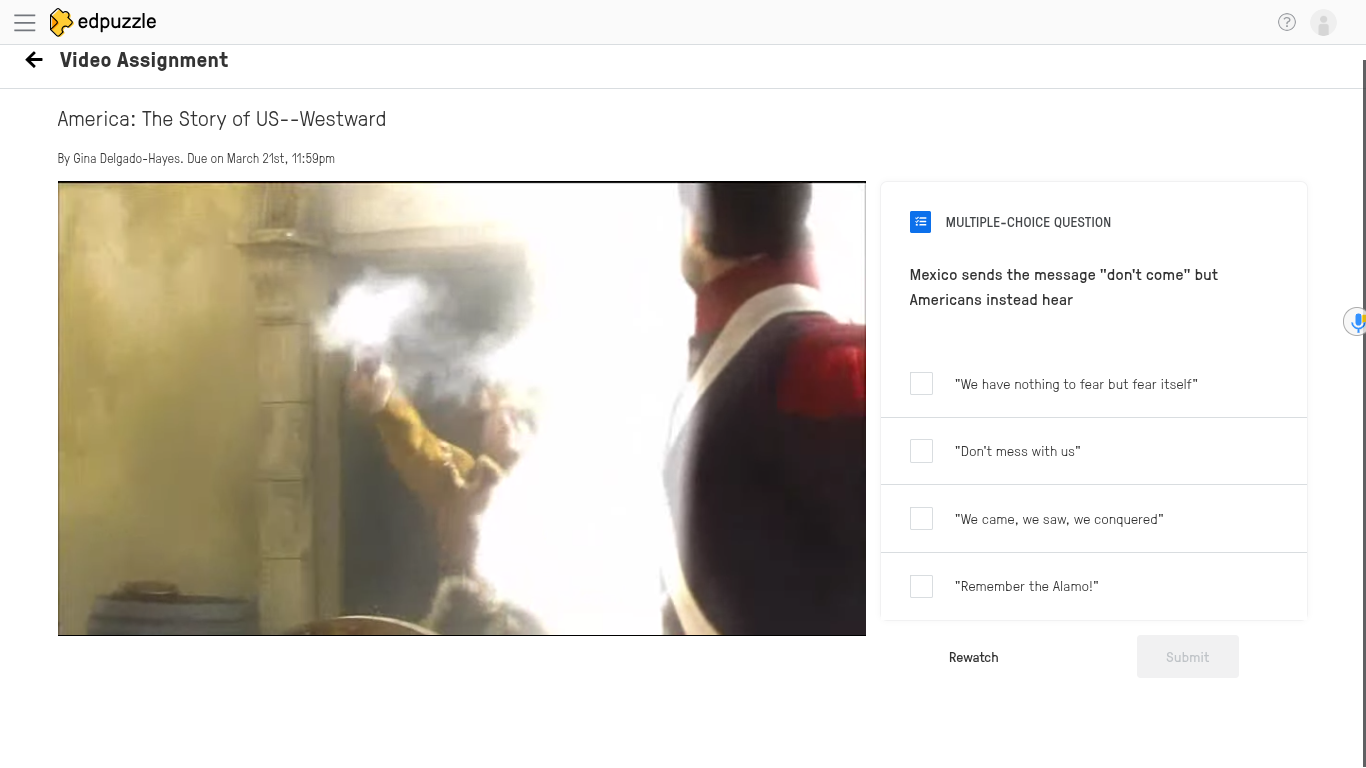Check "We have nothing to fear" option
1366x768 pixels.
tap(921, 384)
